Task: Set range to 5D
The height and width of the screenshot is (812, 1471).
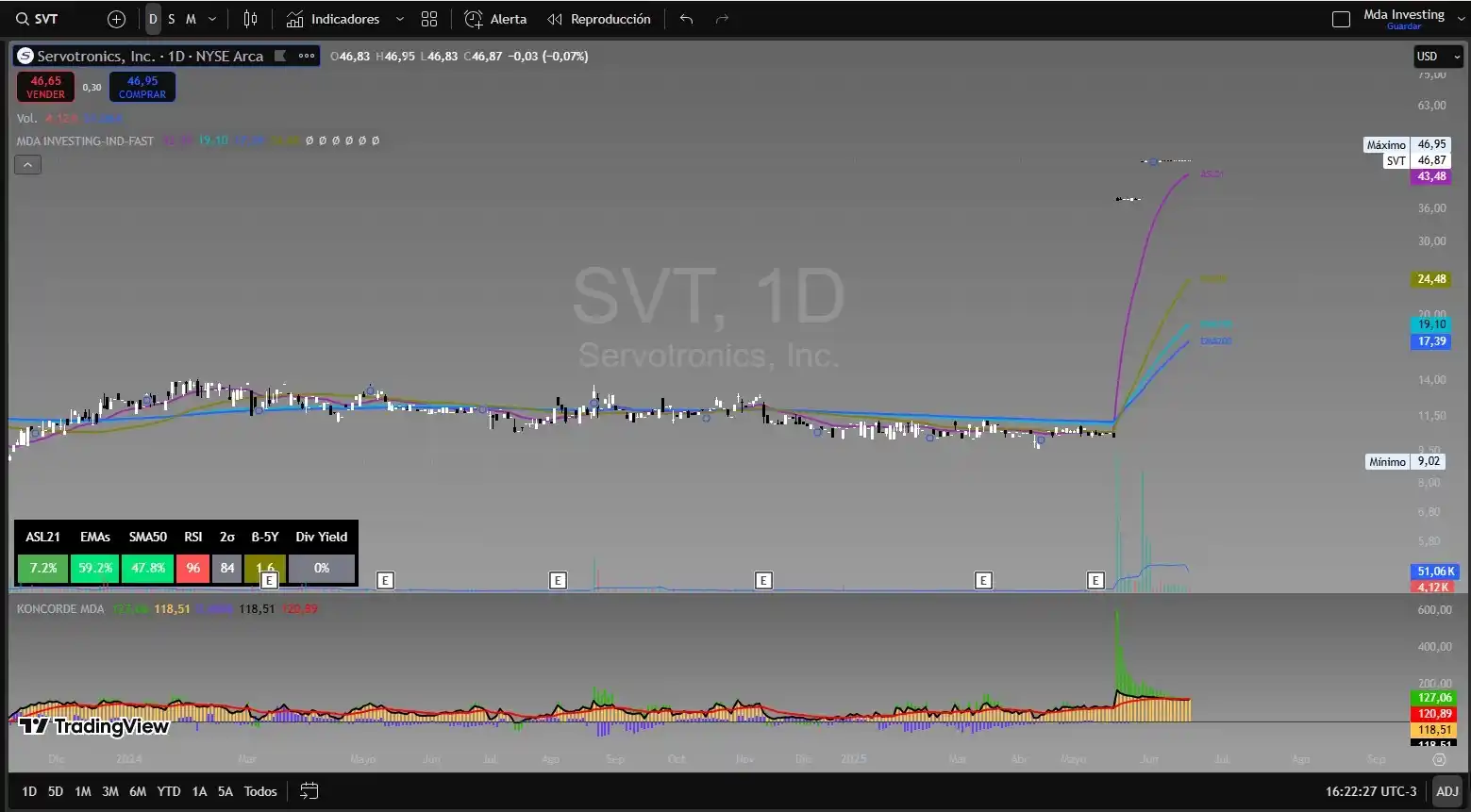Action: pos(56,791)
